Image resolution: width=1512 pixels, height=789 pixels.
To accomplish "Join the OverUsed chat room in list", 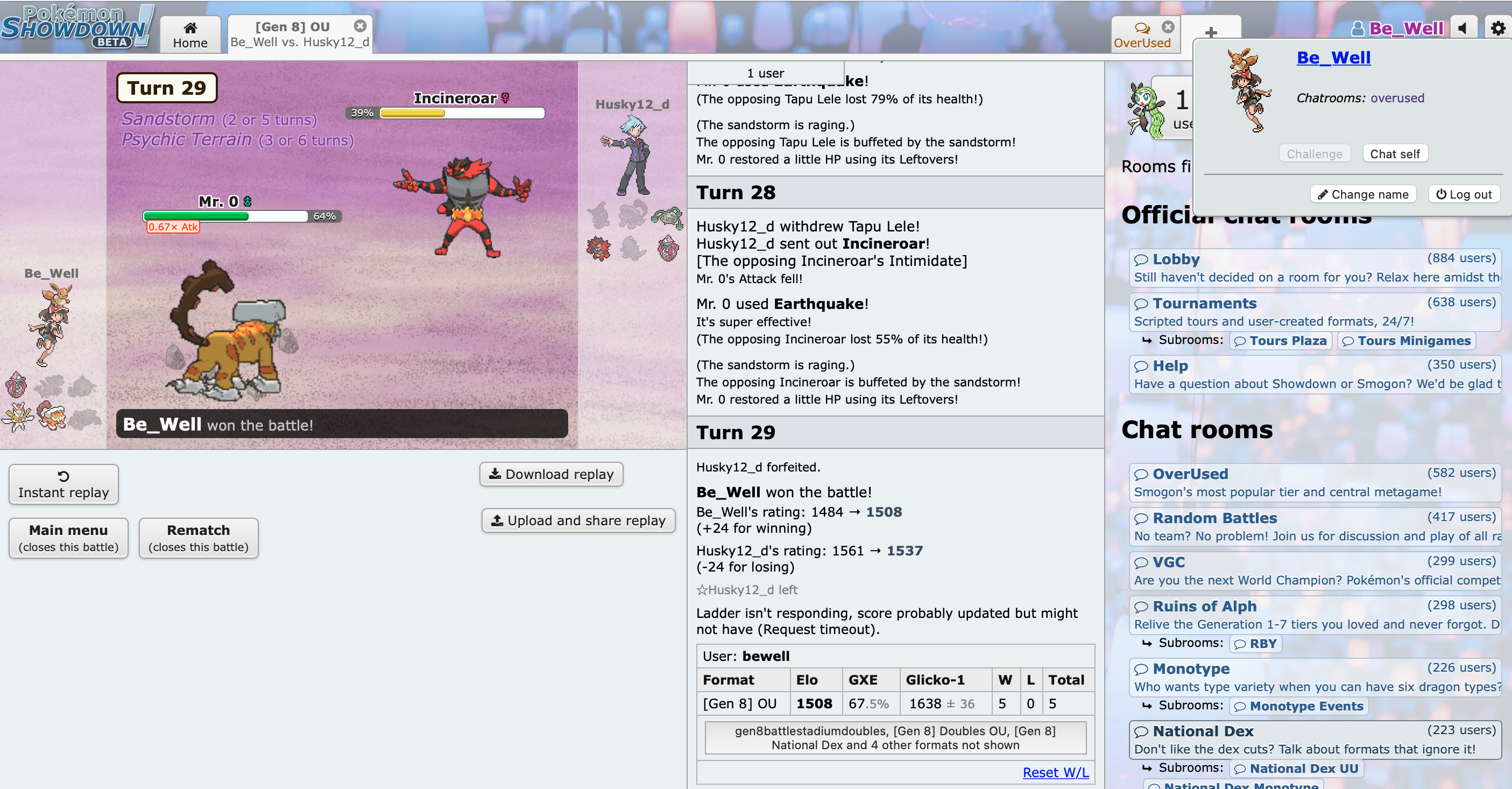I will (1315, 483).
